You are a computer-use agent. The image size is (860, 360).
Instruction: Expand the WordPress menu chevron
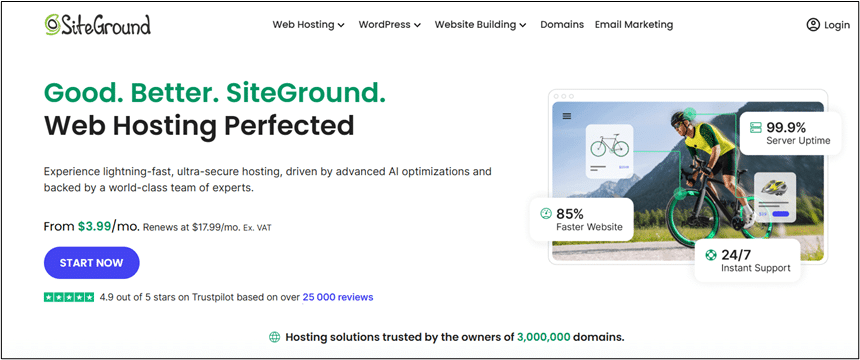tap(417, 25)
